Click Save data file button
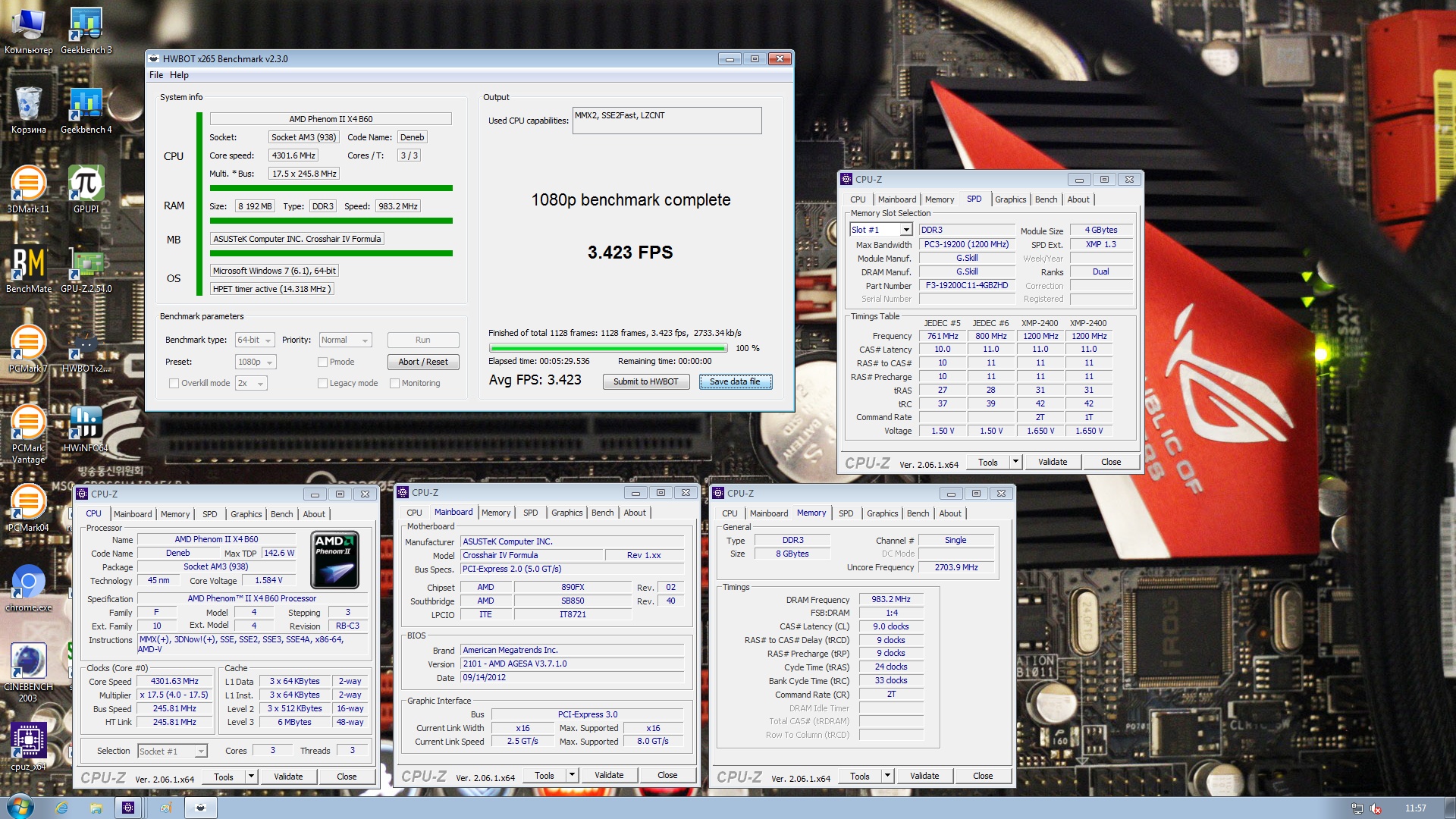Image resolution: width=1456 pixels, height=819 pixels. [x=735, y=381]
